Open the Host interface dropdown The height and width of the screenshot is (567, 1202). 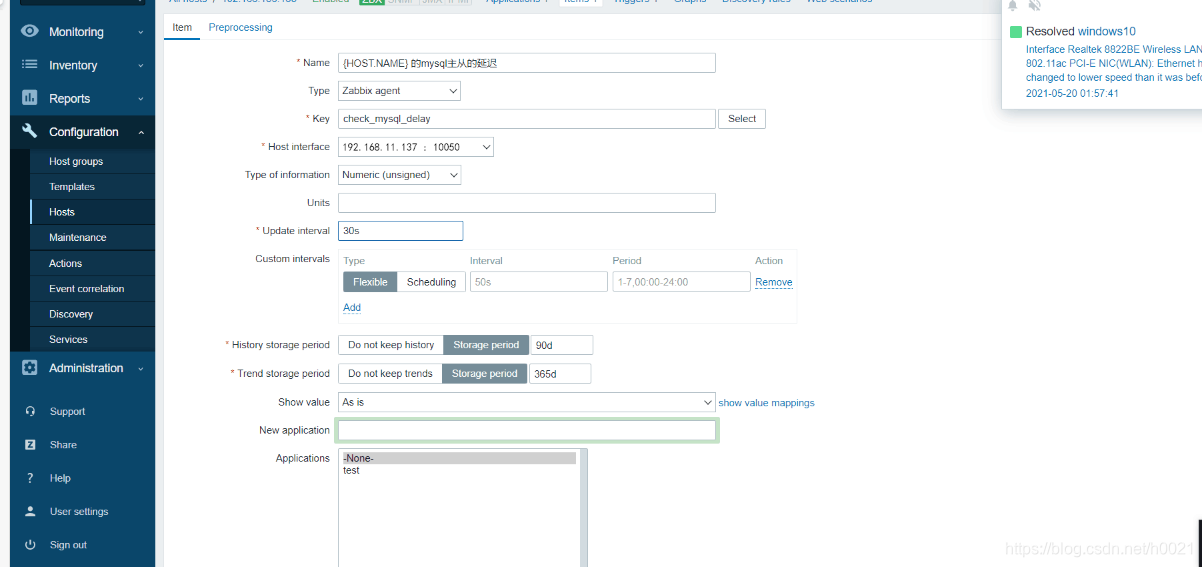pyautogui.click(x=416, y=147)
